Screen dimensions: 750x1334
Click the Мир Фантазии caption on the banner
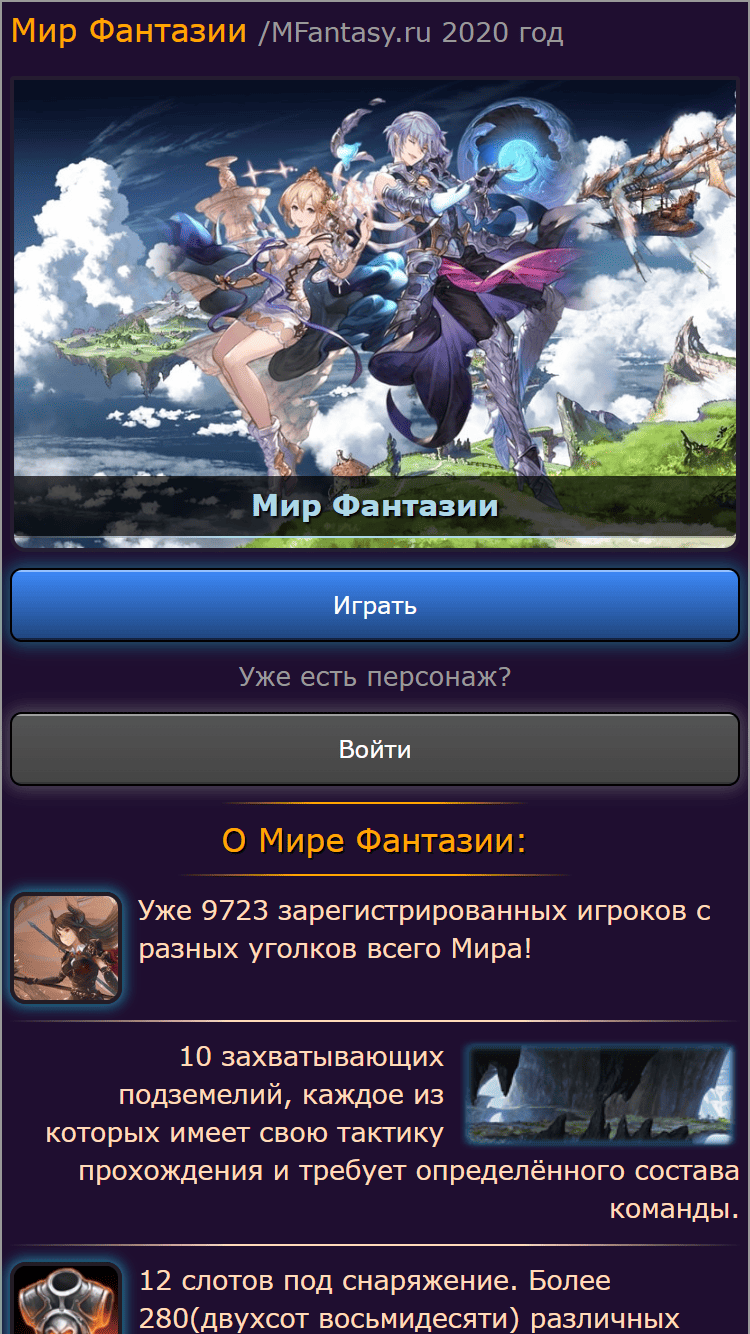tap(375, 506)
